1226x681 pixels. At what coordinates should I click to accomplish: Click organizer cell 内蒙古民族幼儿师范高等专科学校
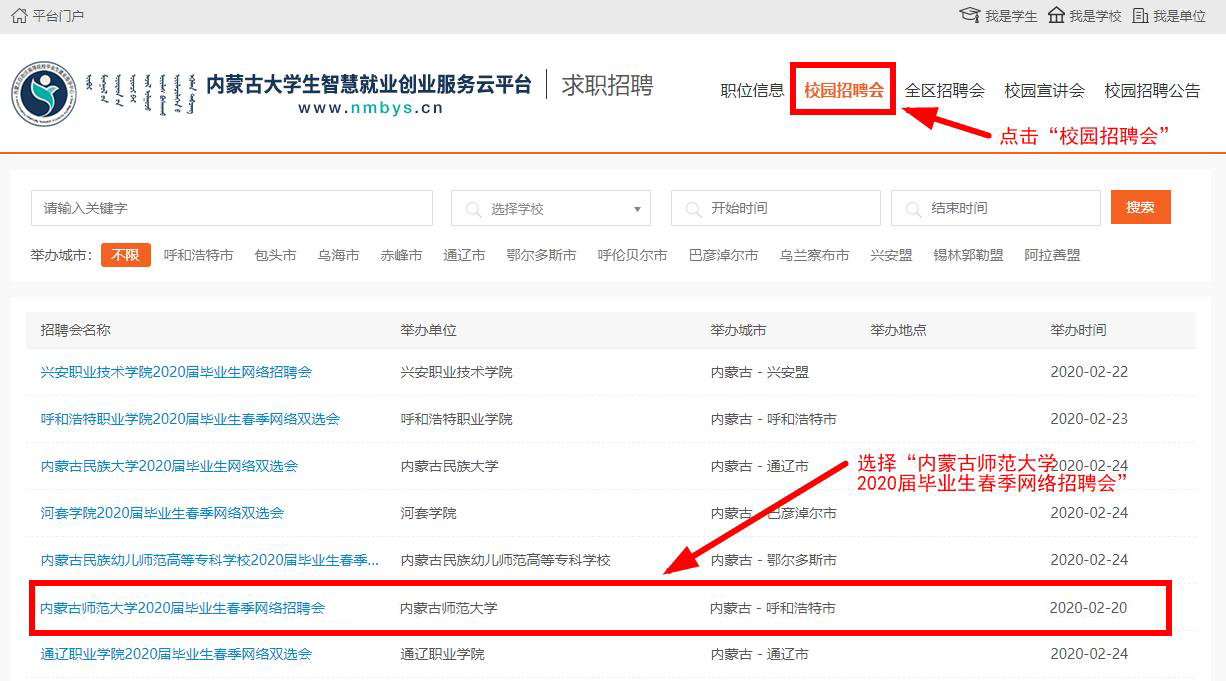tap(505, 560)
